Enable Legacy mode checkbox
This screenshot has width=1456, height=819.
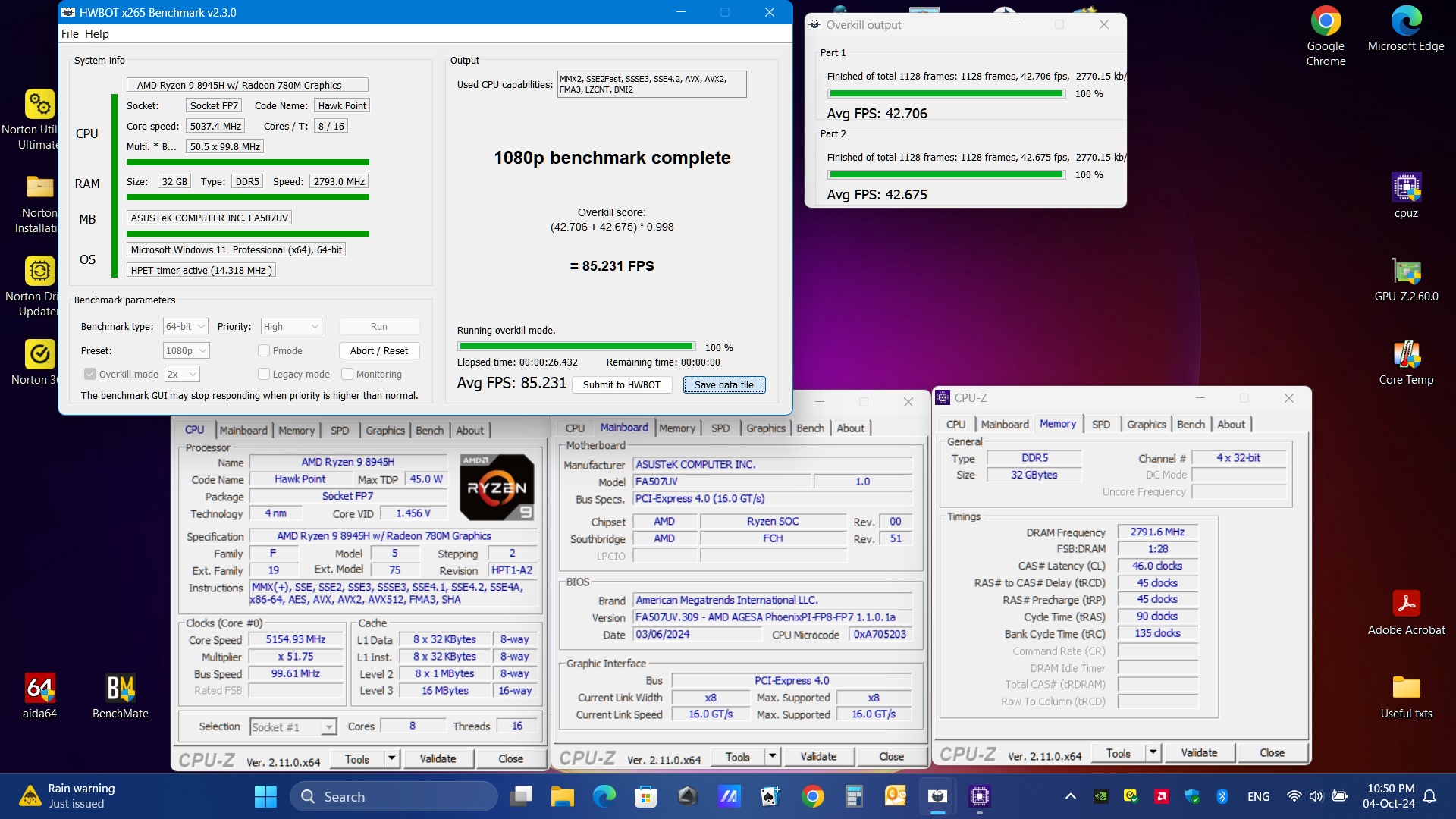[264, 374]
